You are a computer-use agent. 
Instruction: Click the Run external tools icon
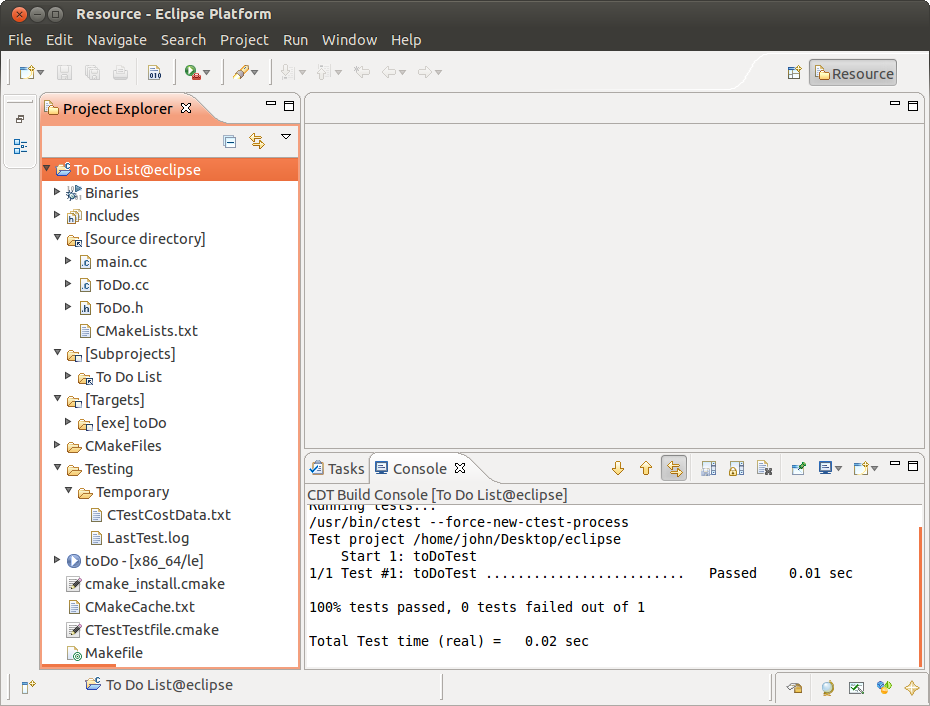[x=192, y=72]
